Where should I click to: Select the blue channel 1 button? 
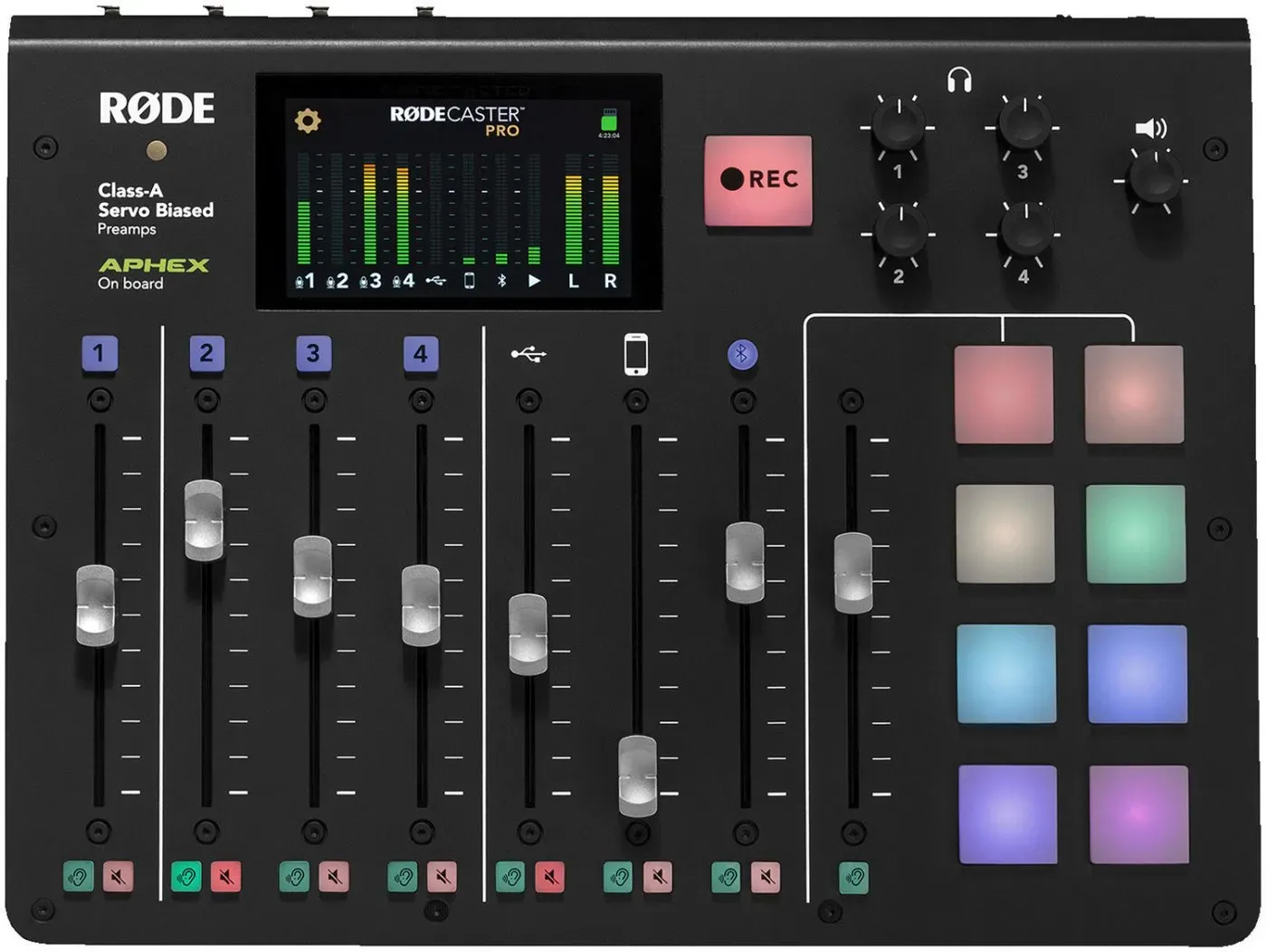click(99, 353)
